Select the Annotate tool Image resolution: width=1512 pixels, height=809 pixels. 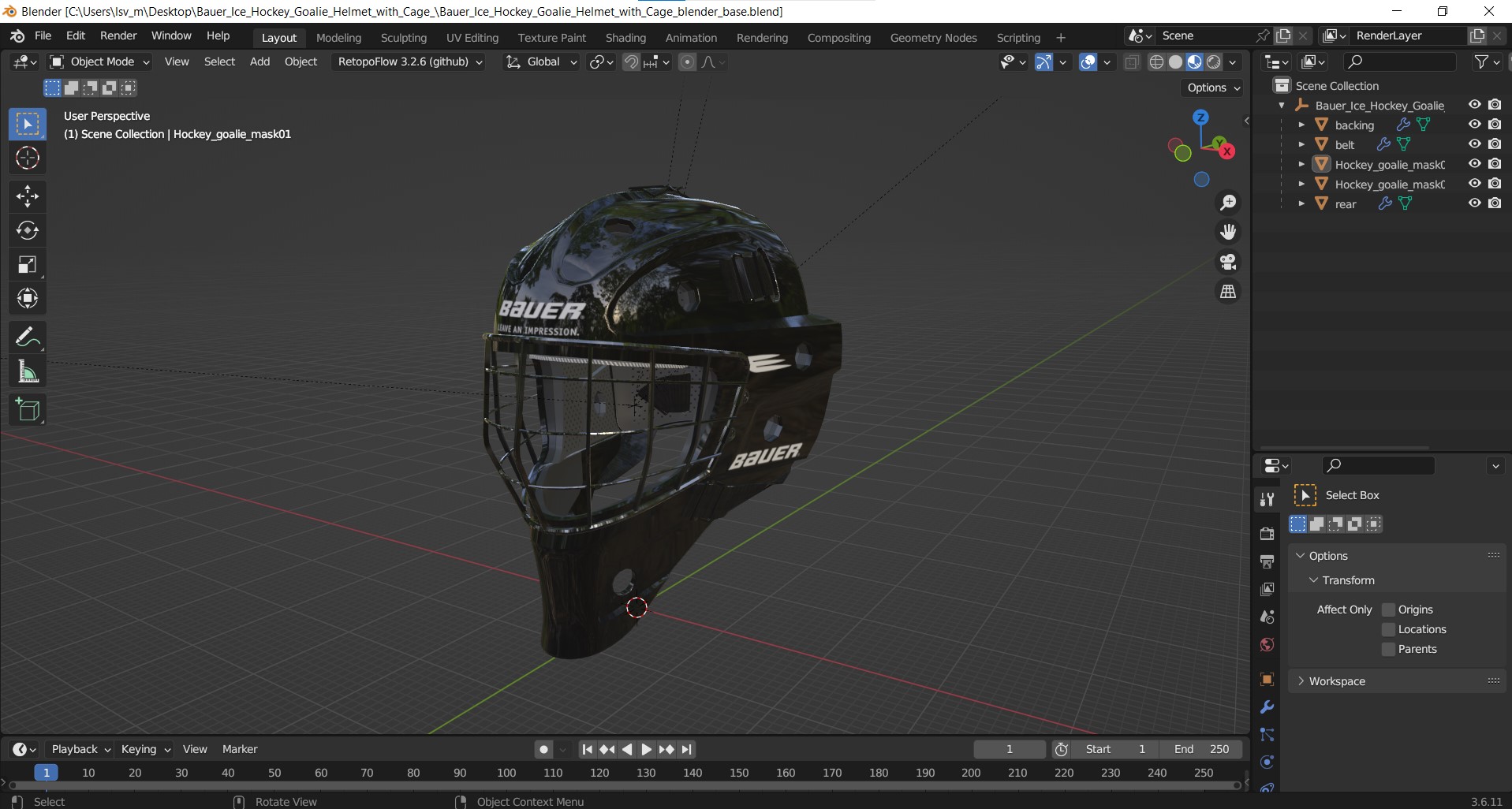(x=28, y=337)
